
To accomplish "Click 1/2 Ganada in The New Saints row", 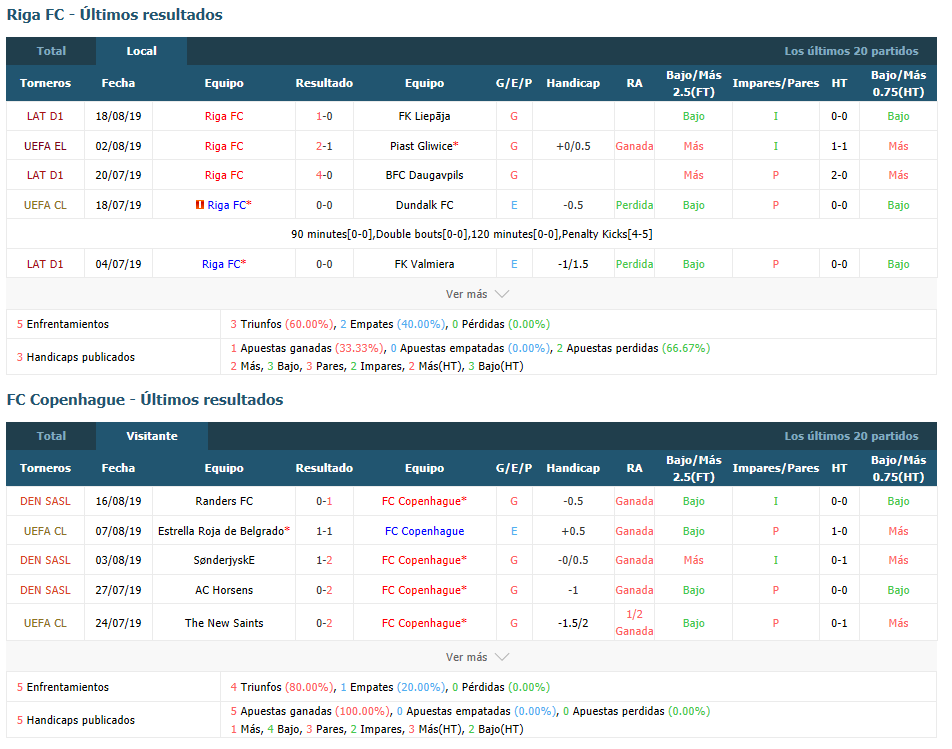I will (634, 623).
